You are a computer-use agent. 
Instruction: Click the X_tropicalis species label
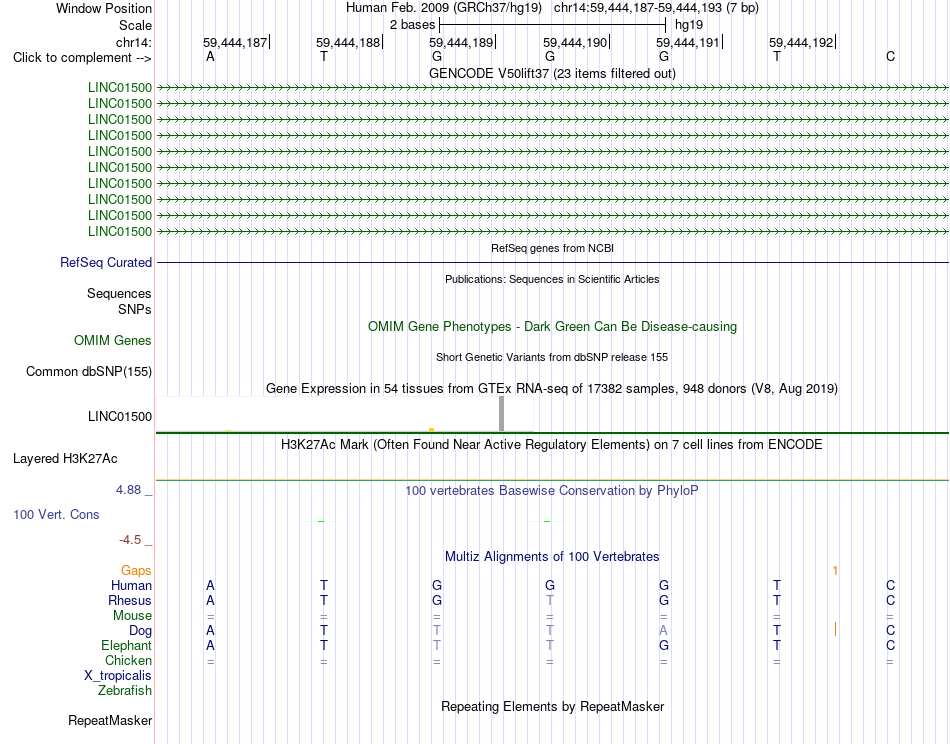pyautogui.click(x=118, y=676)
